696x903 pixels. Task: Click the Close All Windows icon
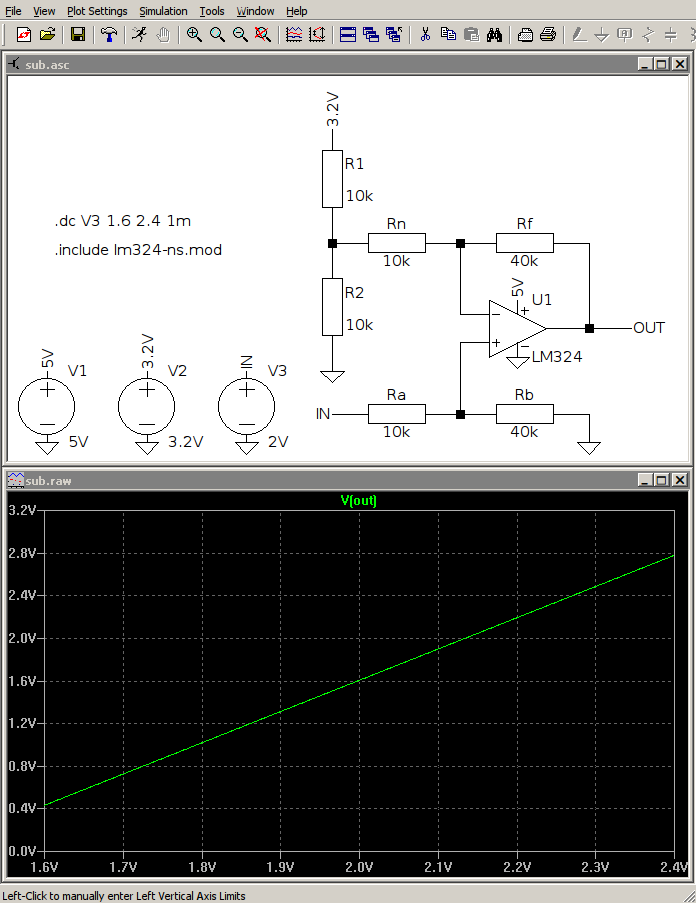(394, 35)
